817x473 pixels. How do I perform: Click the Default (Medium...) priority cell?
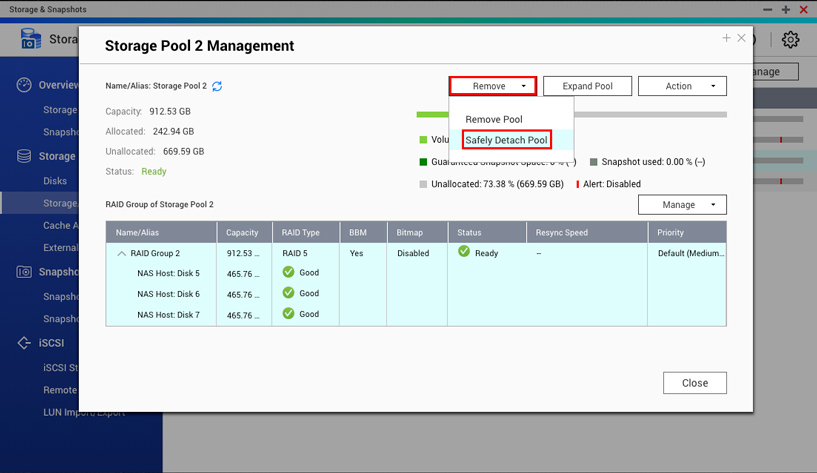pyautogui.click(x=691, y=253)
